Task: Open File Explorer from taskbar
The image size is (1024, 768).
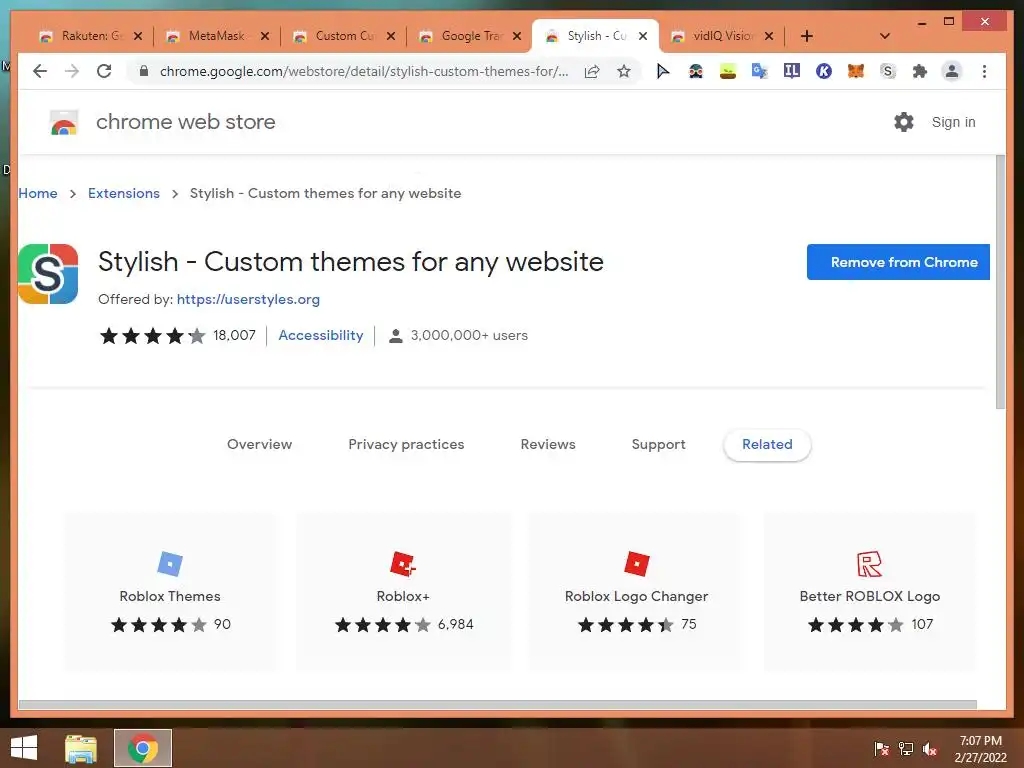Action: coord(80,748)
